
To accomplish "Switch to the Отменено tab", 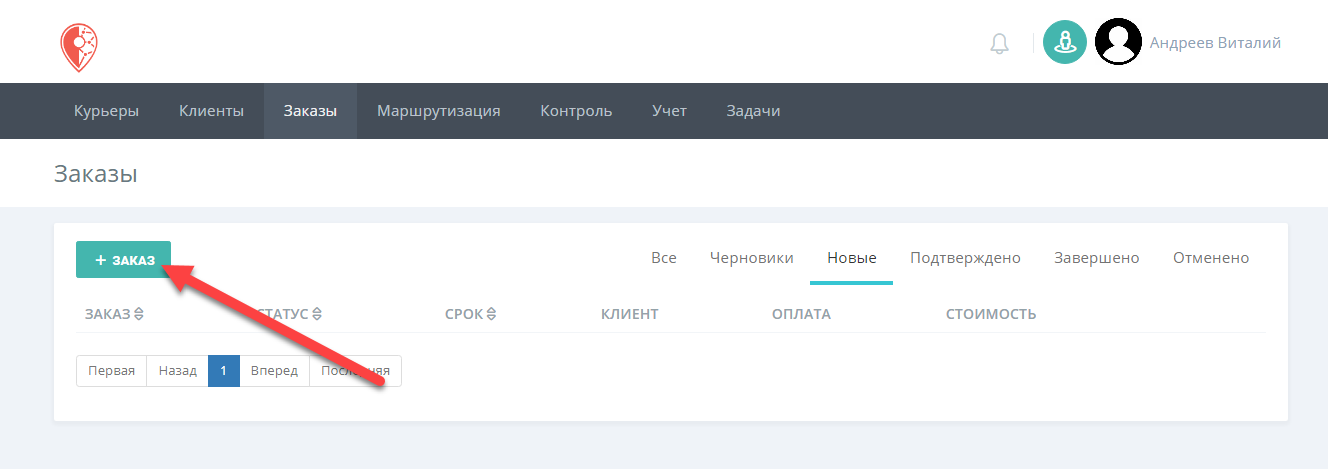I will [x=1211, y=258].
